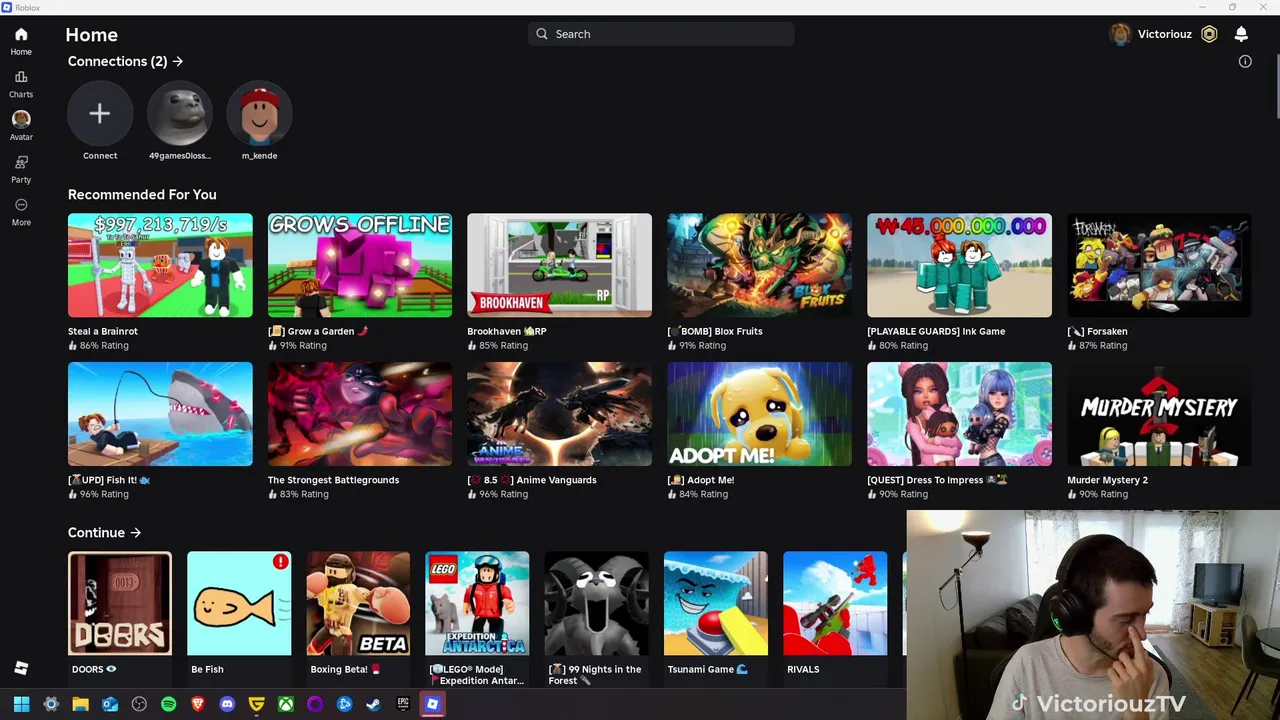Viewport: 1280px width, 720px height.
Task: Click the info icon under the bell
Action: [x=1245, y=62]
